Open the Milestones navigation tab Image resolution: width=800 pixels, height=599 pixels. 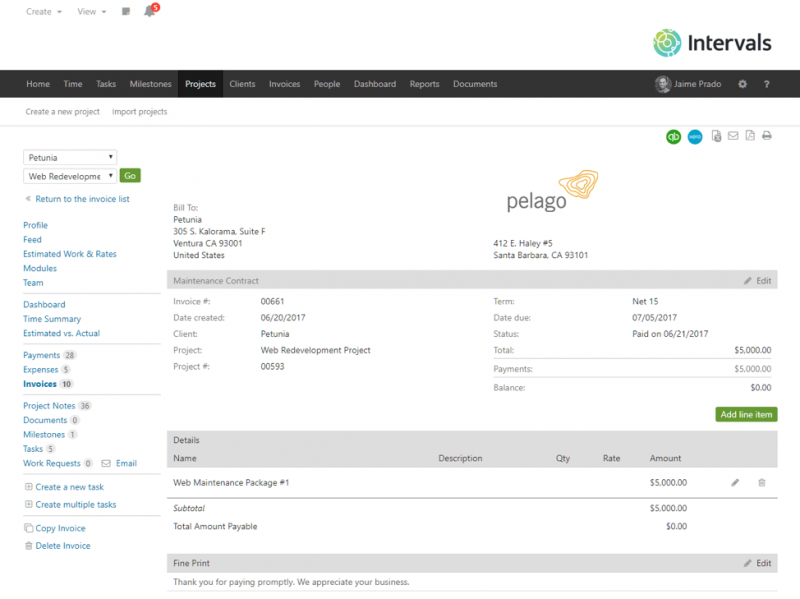tap(151, 84)
